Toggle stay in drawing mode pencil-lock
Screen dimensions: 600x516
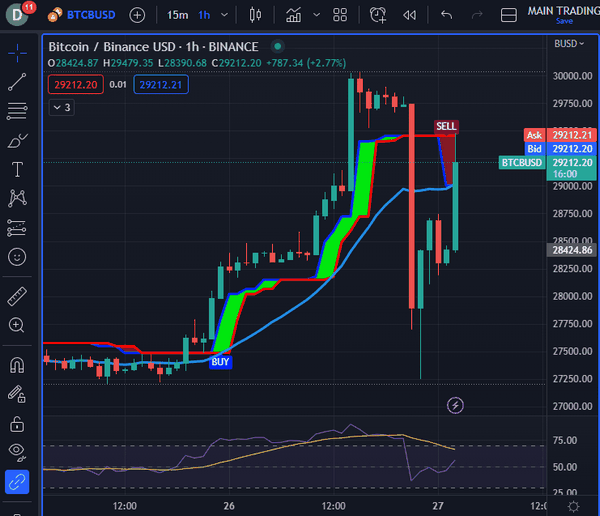coord(17,394)
